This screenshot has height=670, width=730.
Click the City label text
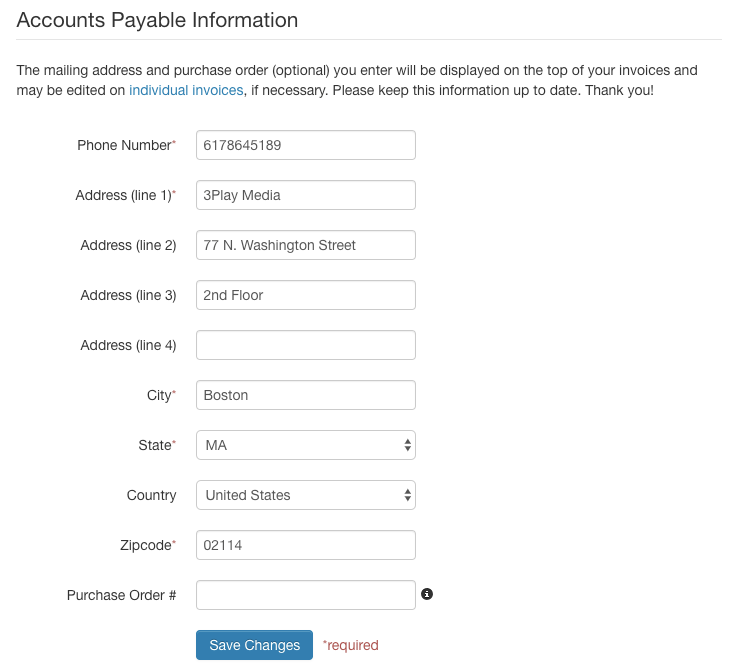tap(161, 395)
